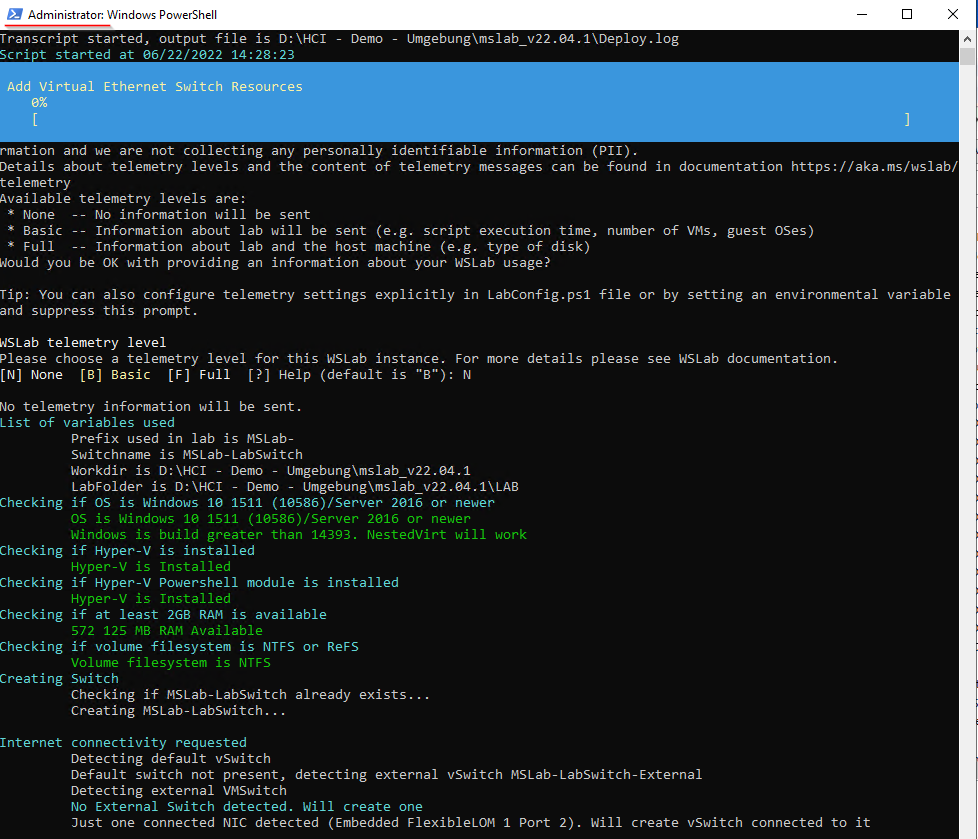Click 'Transcript started, output file' line
Screen dimensions: 978x839
339,39
